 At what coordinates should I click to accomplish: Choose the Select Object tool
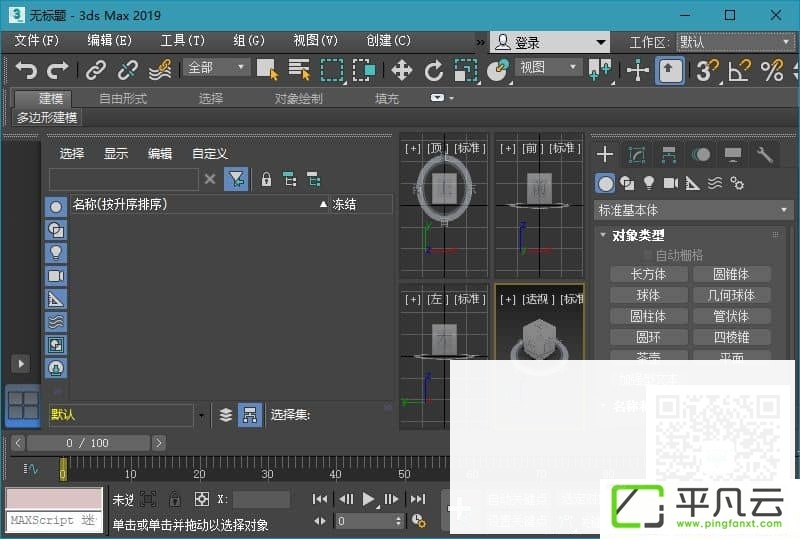point(267,70)
